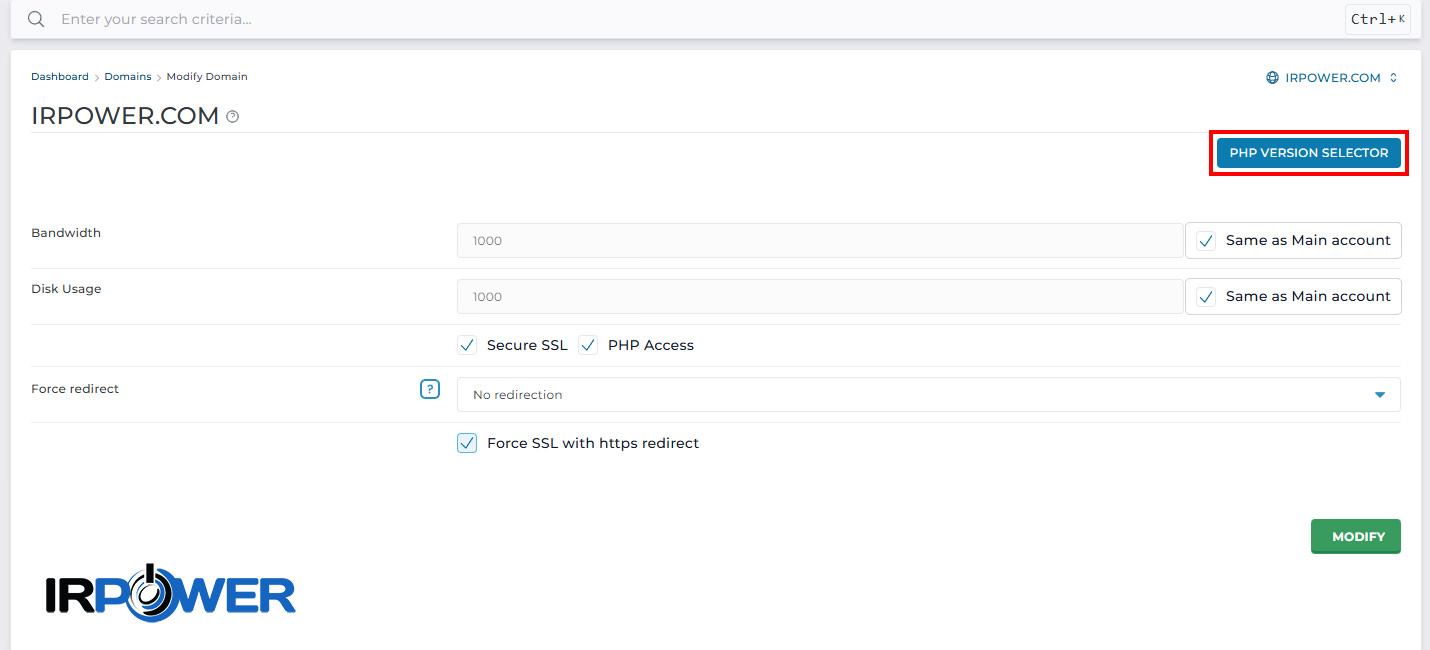Toggle Disk Usage Same as Main account checkbox
Image resolution: width=1430 pixels, height=650 pixels.
(1207, 297)
